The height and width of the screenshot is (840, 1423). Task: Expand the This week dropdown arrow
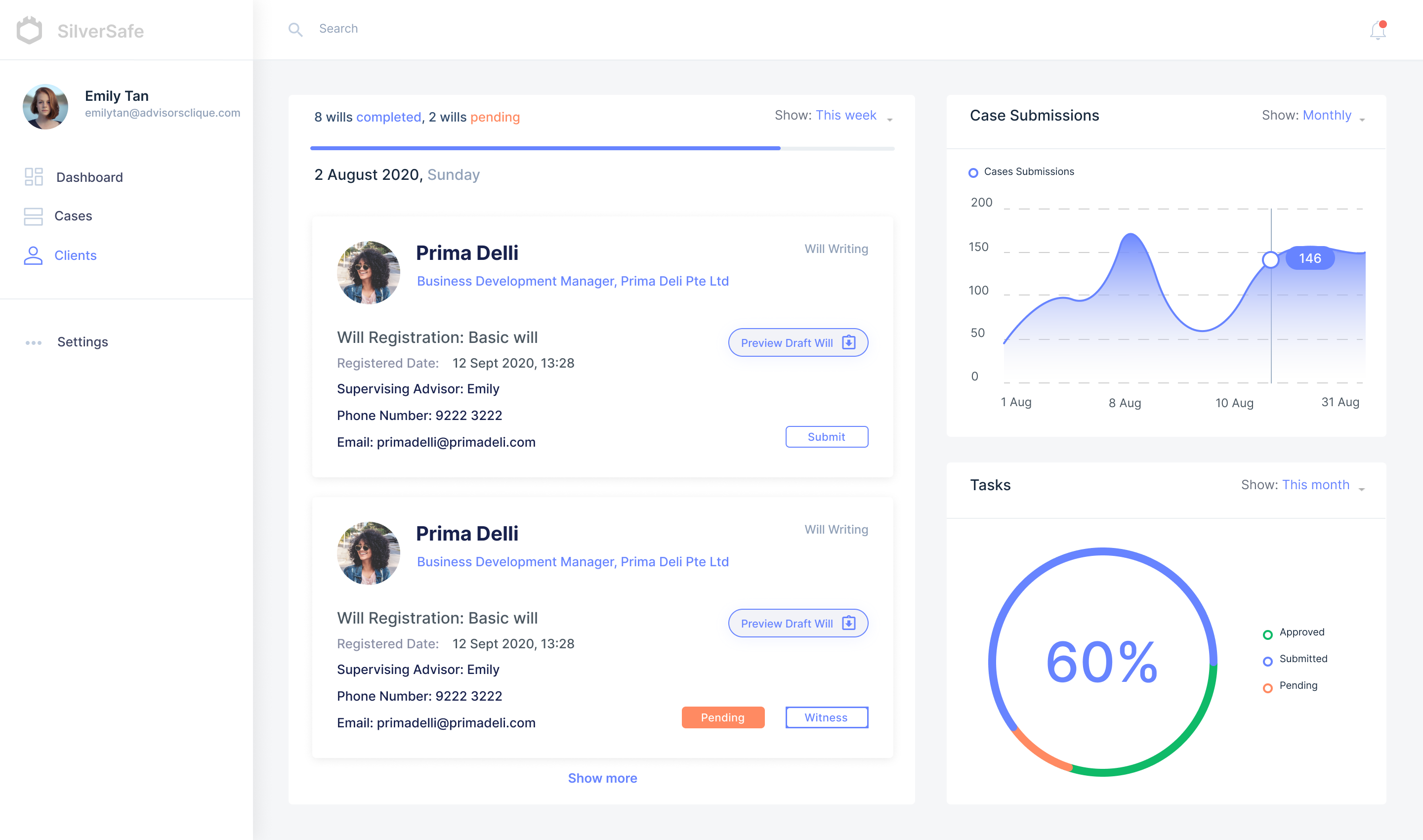890,120
